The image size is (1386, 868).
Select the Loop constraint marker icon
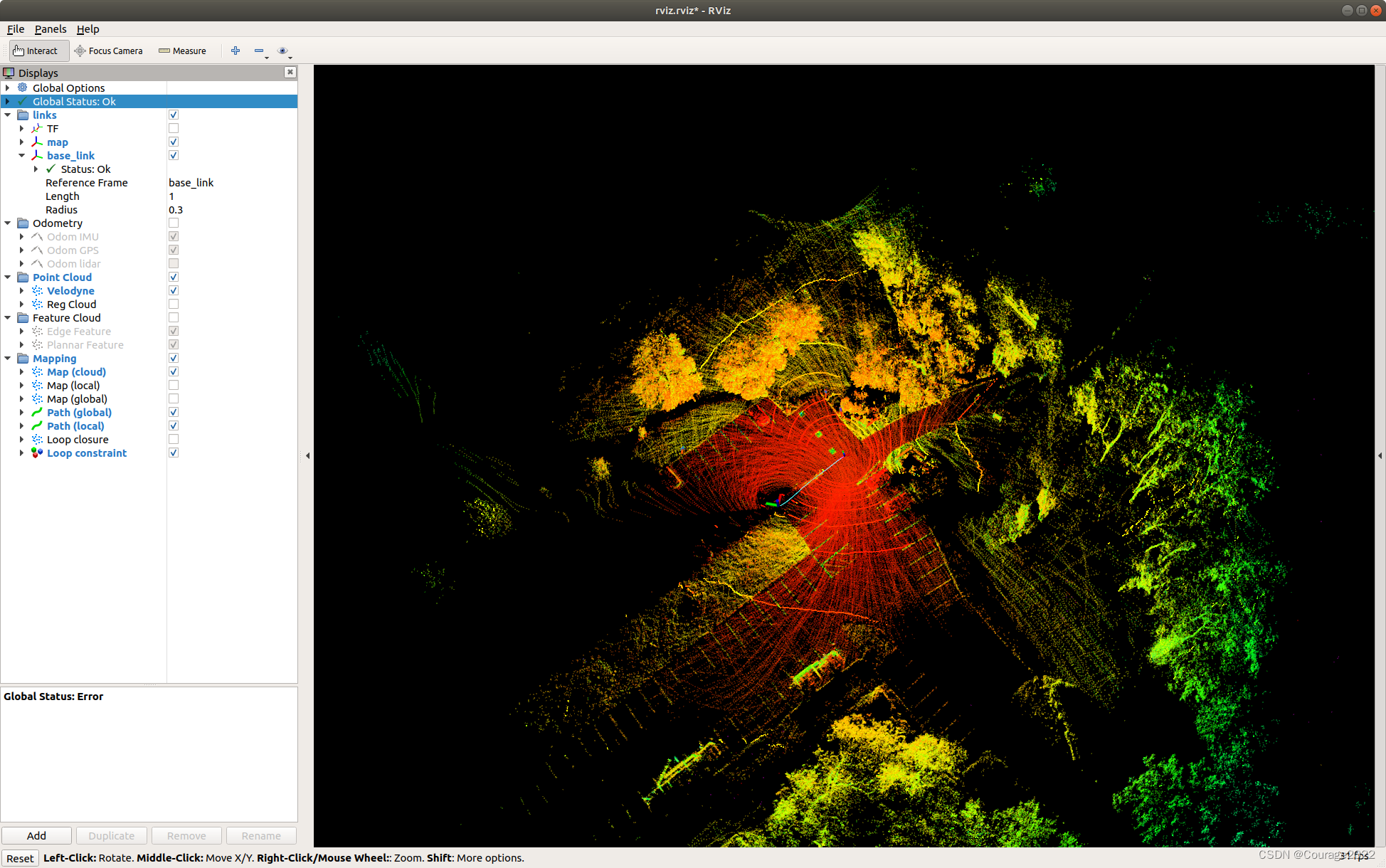(37, 453)
